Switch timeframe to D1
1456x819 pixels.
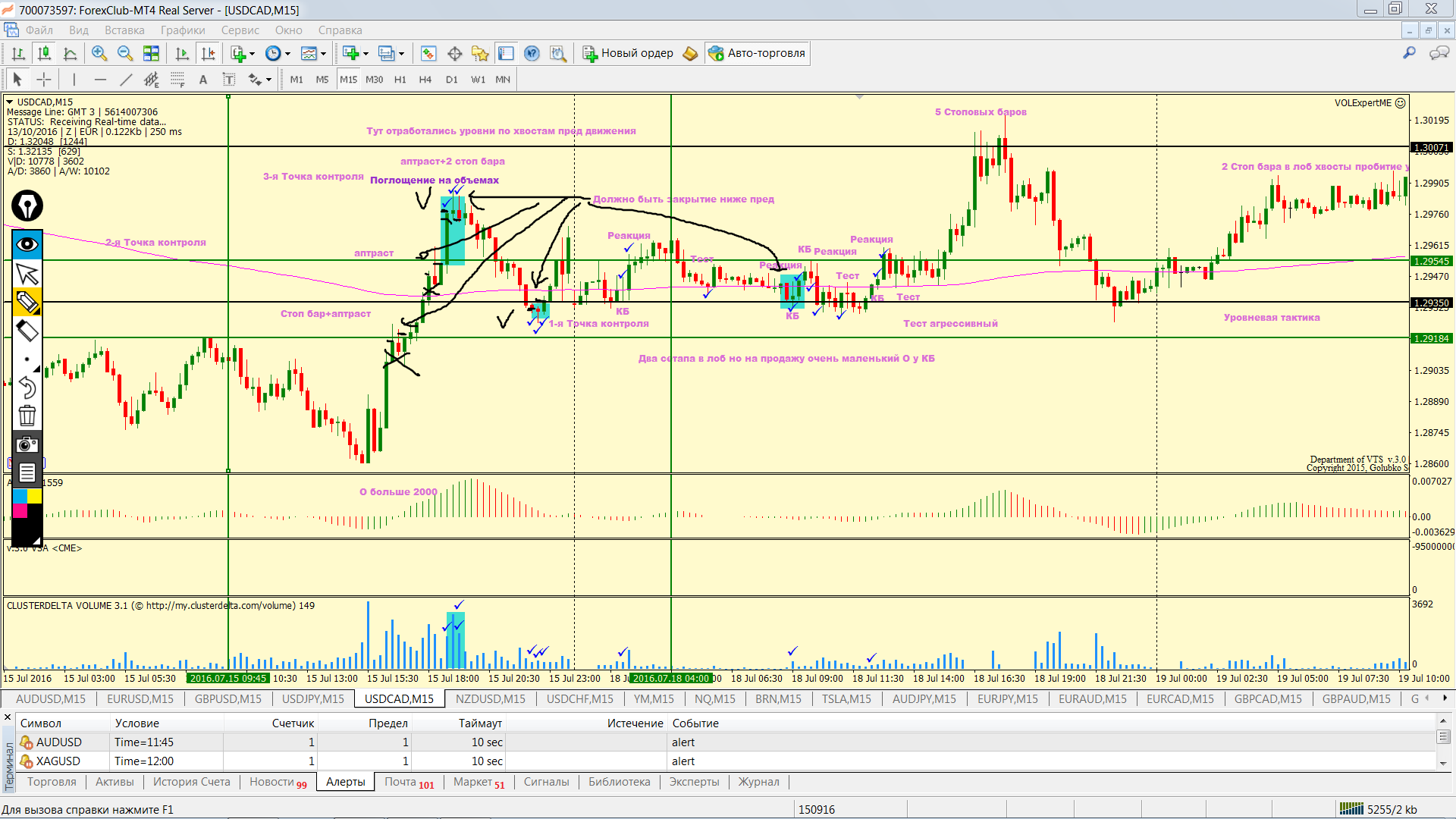click(452, 79)
